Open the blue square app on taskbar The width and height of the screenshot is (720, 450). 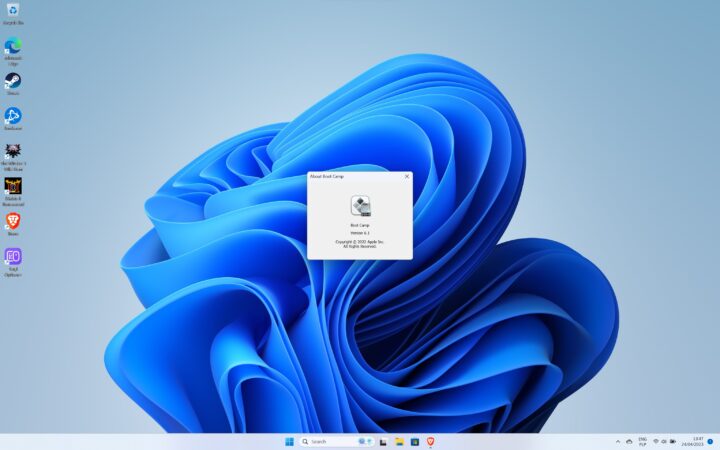click(x=415, y=442)
